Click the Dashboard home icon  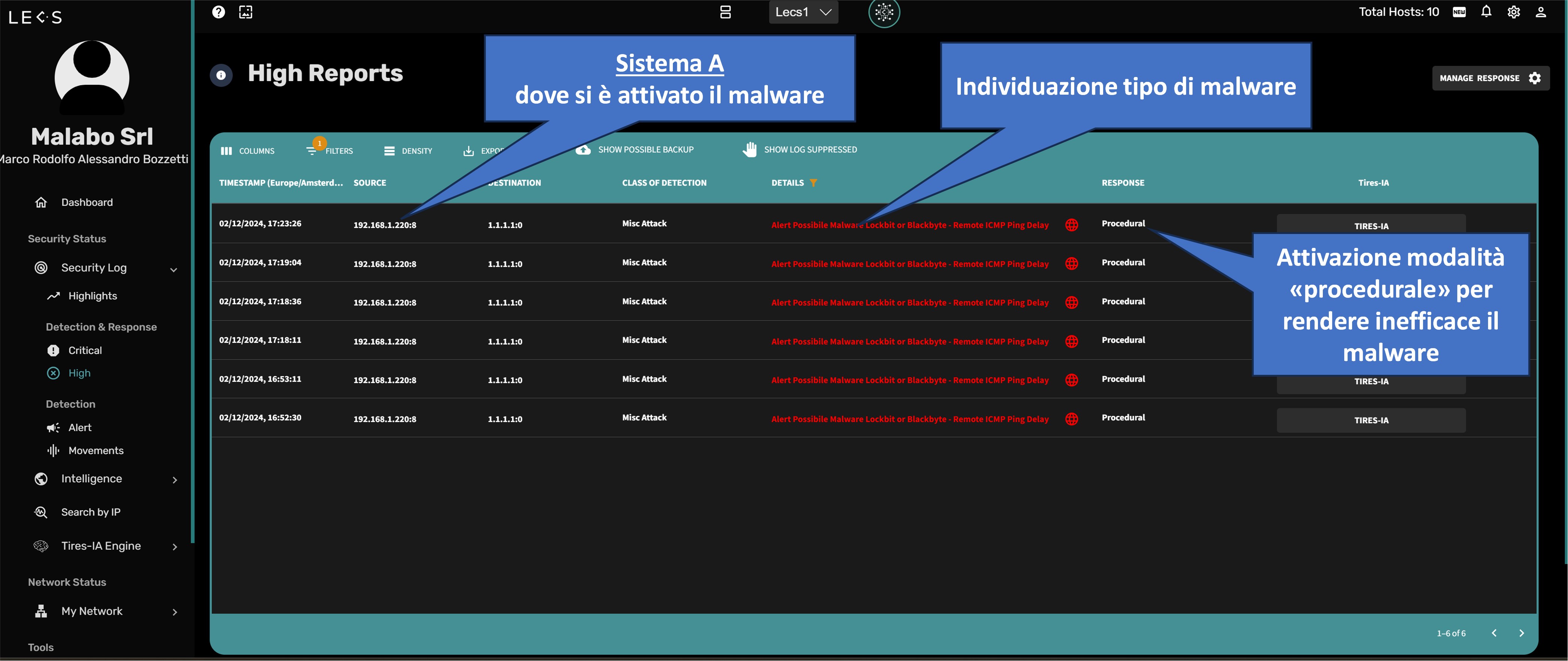pos(41,202)
